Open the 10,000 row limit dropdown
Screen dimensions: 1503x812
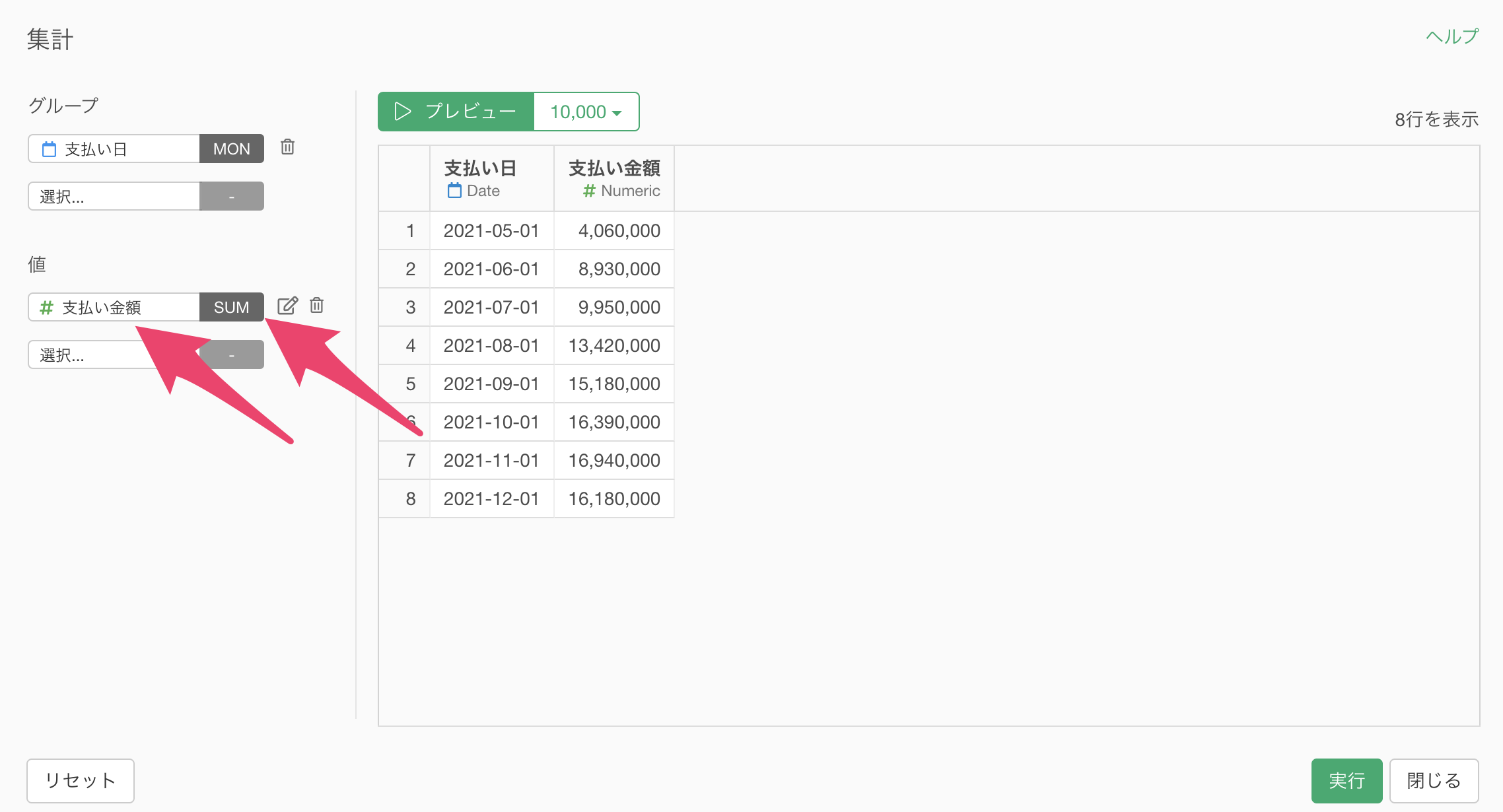tap(586, 112)
